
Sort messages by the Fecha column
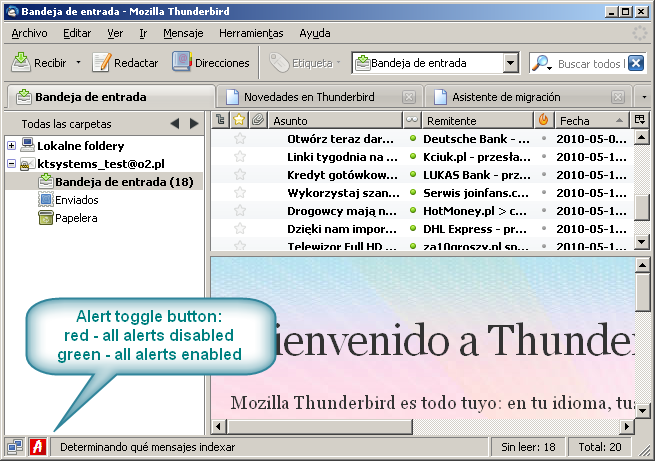(592, 121)
